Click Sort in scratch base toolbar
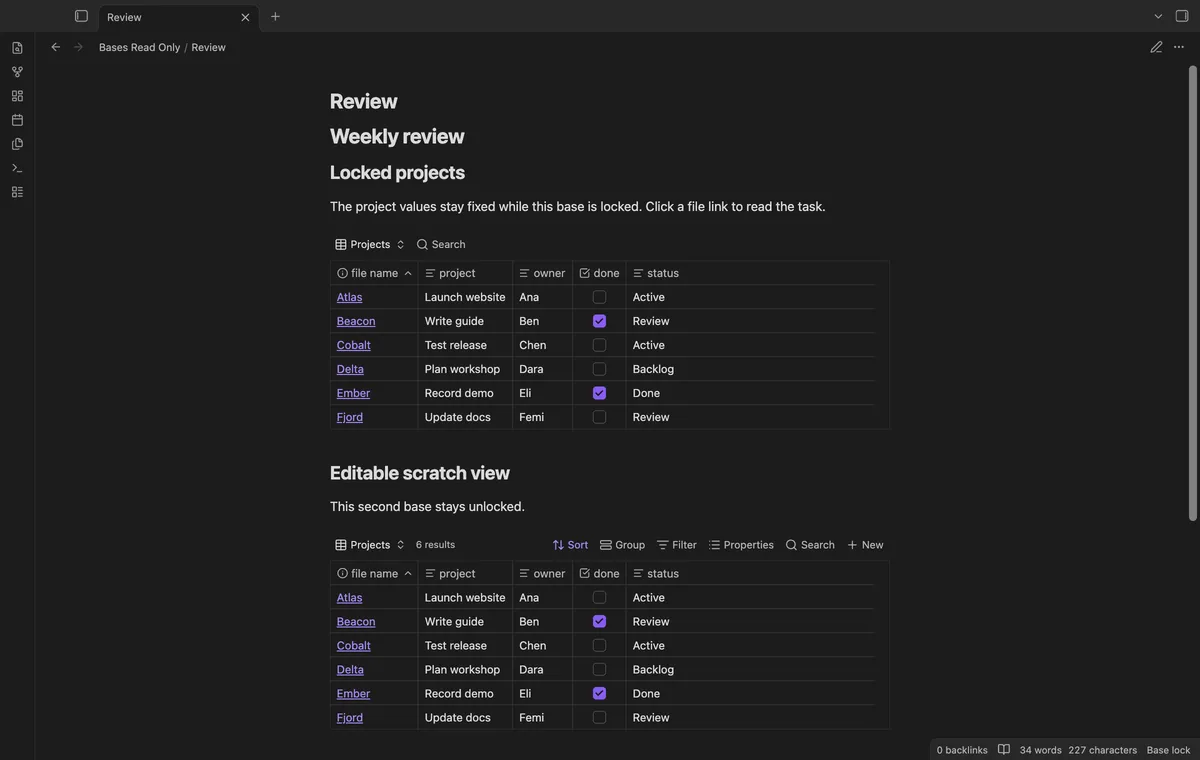This screenshot has height=760, width=1200. (570, 545)
